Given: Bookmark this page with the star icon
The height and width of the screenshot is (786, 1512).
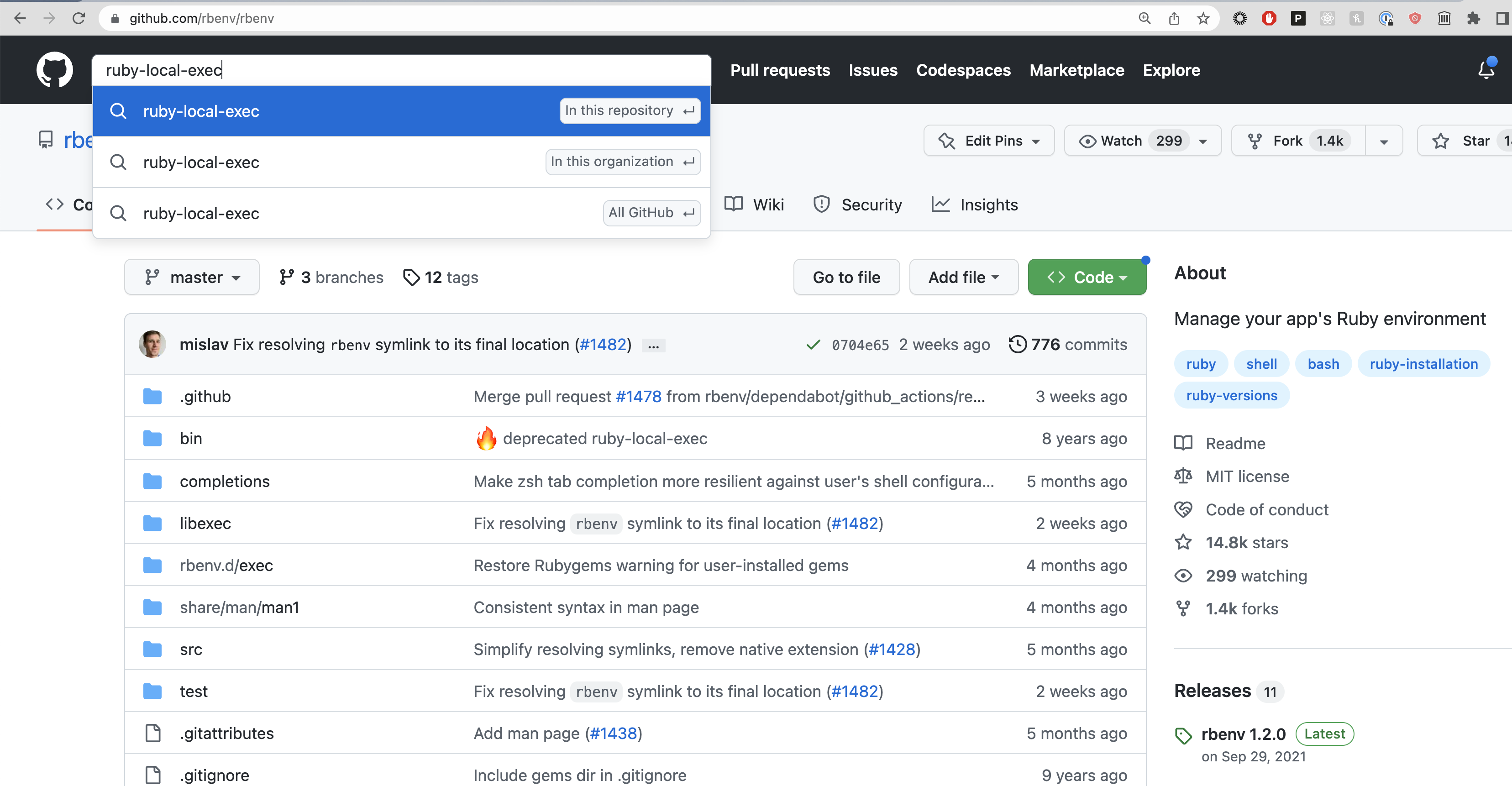Looking at the screenshot, I should (1202, 18).
